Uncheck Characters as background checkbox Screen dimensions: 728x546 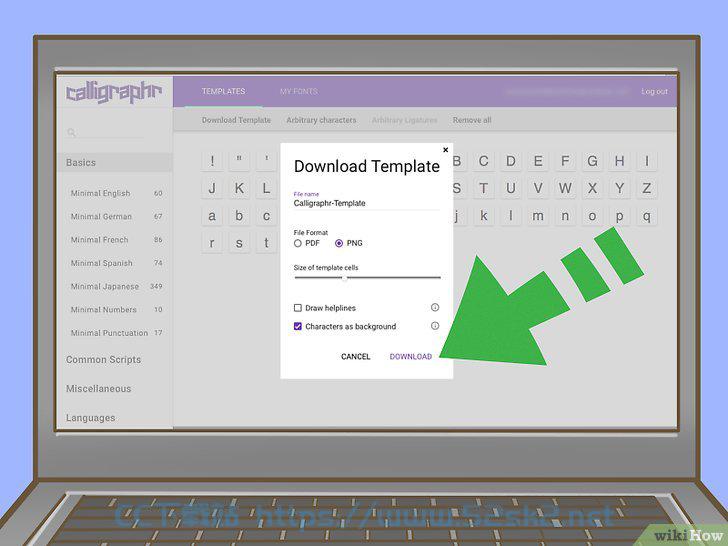(298, 326)
